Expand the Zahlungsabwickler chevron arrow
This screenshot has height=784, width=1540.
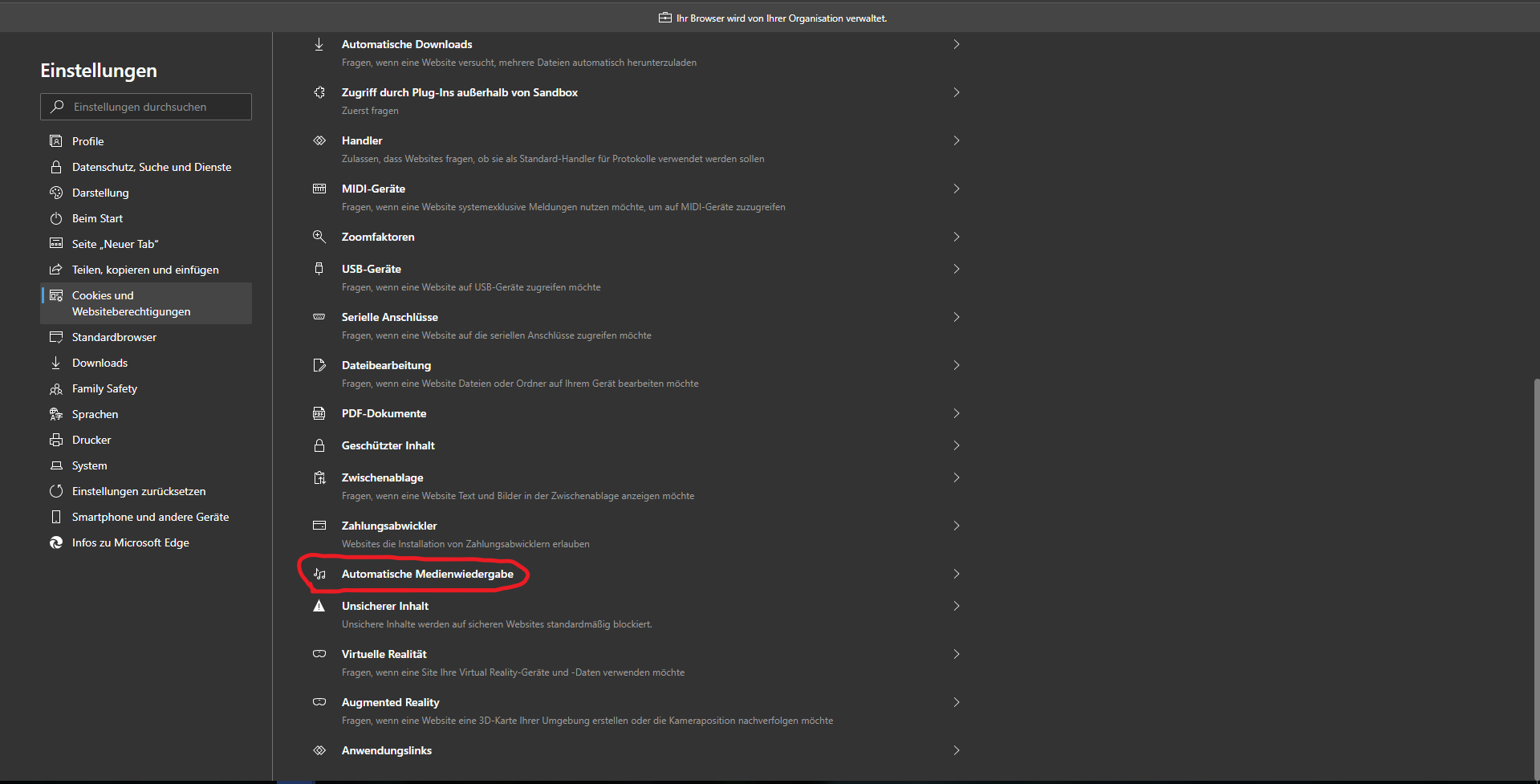[956, 526]
